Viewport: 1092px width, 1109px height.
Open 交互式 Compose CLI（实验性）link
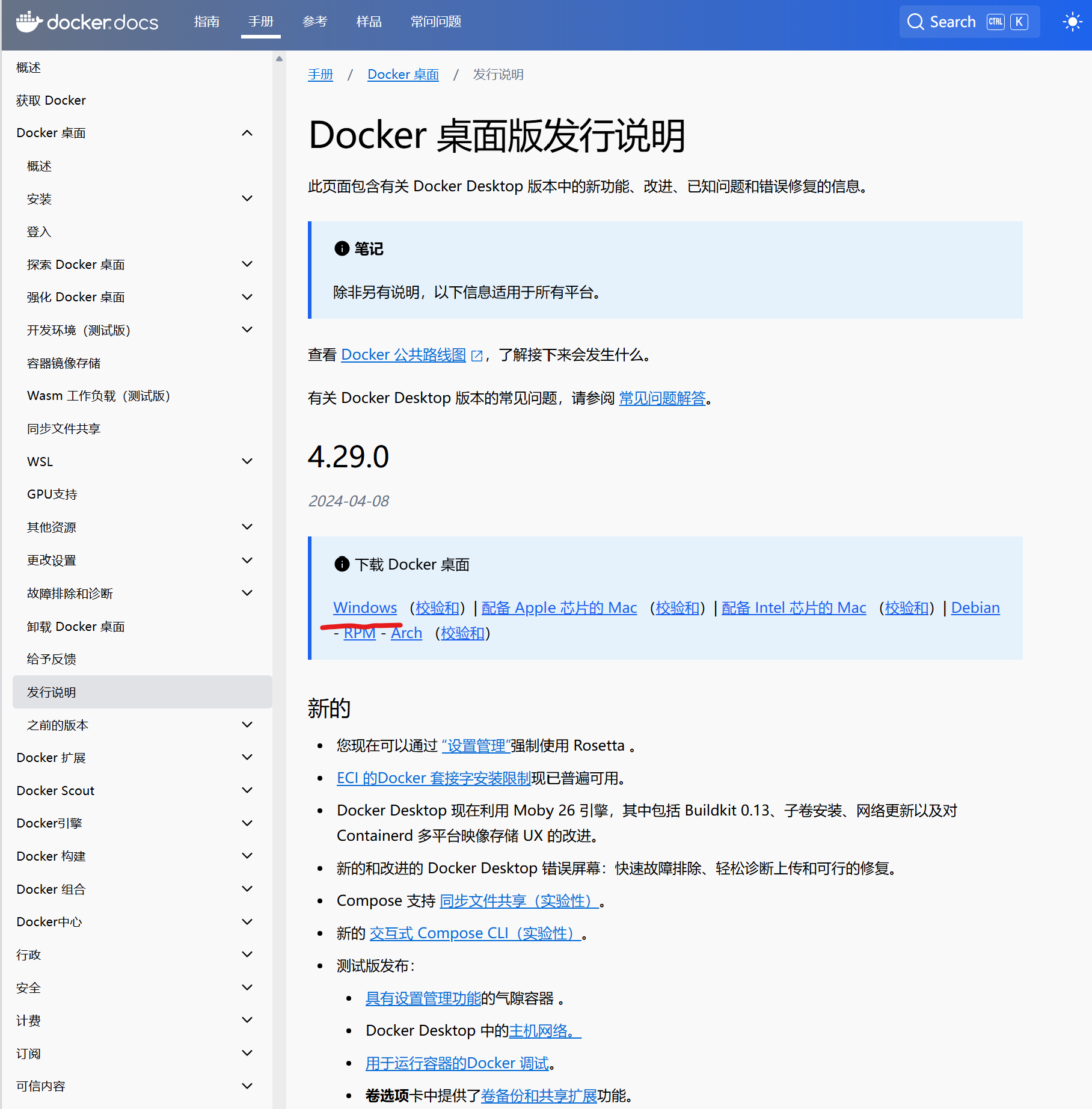tap(475, 933)
